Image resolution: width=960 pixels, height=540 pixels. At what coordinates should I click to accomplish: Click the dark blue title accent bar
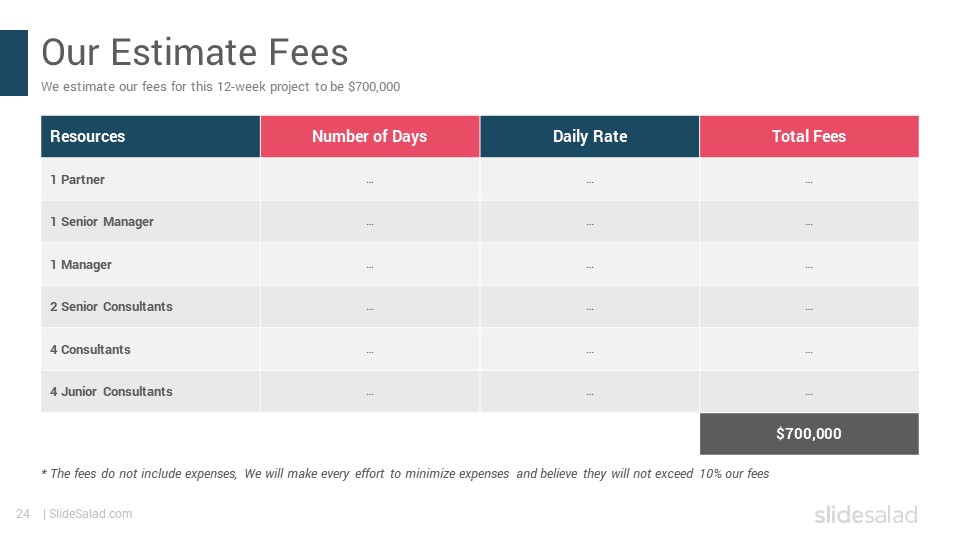(14, 63)
